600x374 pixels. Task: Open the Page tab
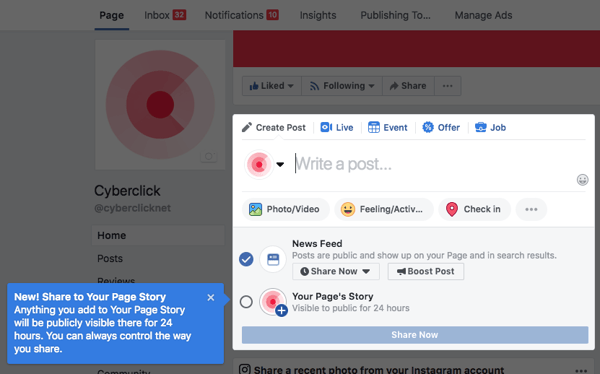point(111,15)
